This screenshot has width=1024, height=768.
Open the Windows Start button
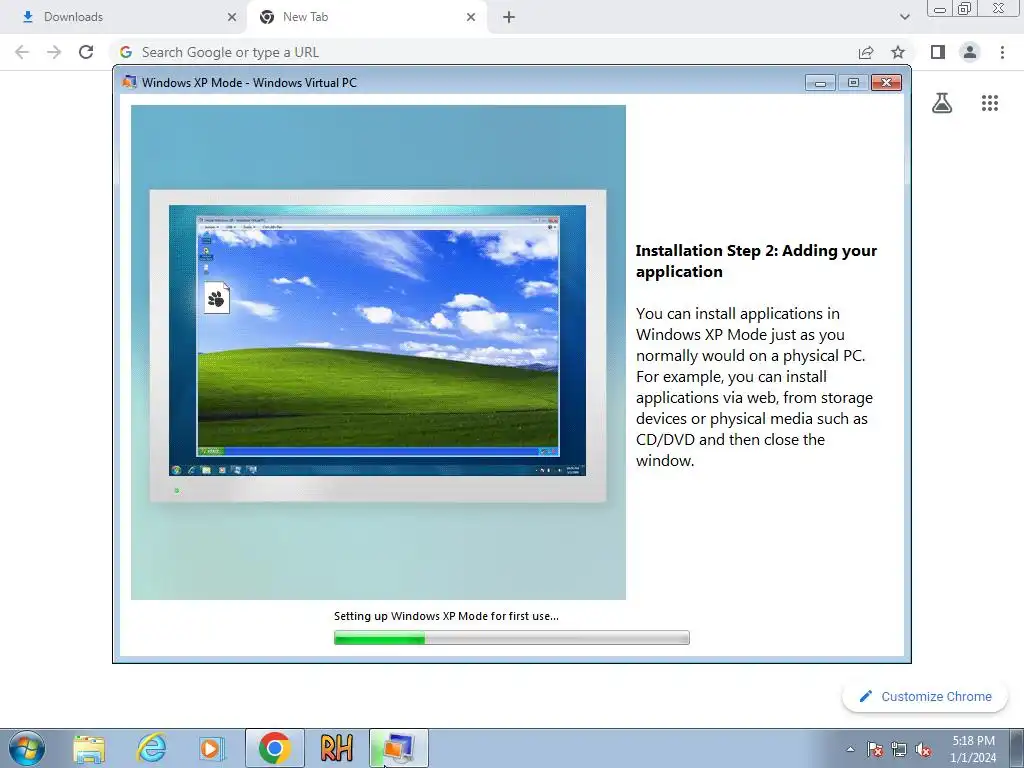point(27,748)
